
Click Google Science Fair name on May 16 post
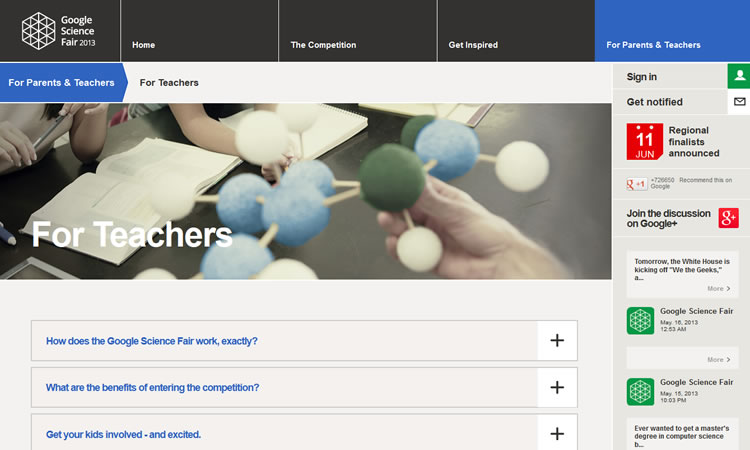point(696,311)
